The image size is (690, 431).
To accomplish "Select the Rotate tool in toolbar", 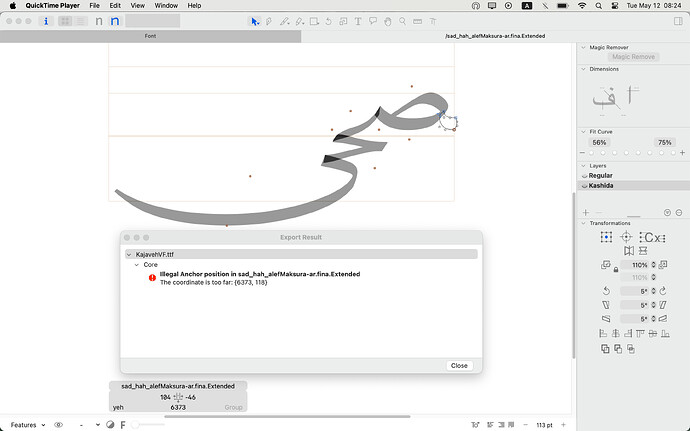I will (x=329, y=21).
